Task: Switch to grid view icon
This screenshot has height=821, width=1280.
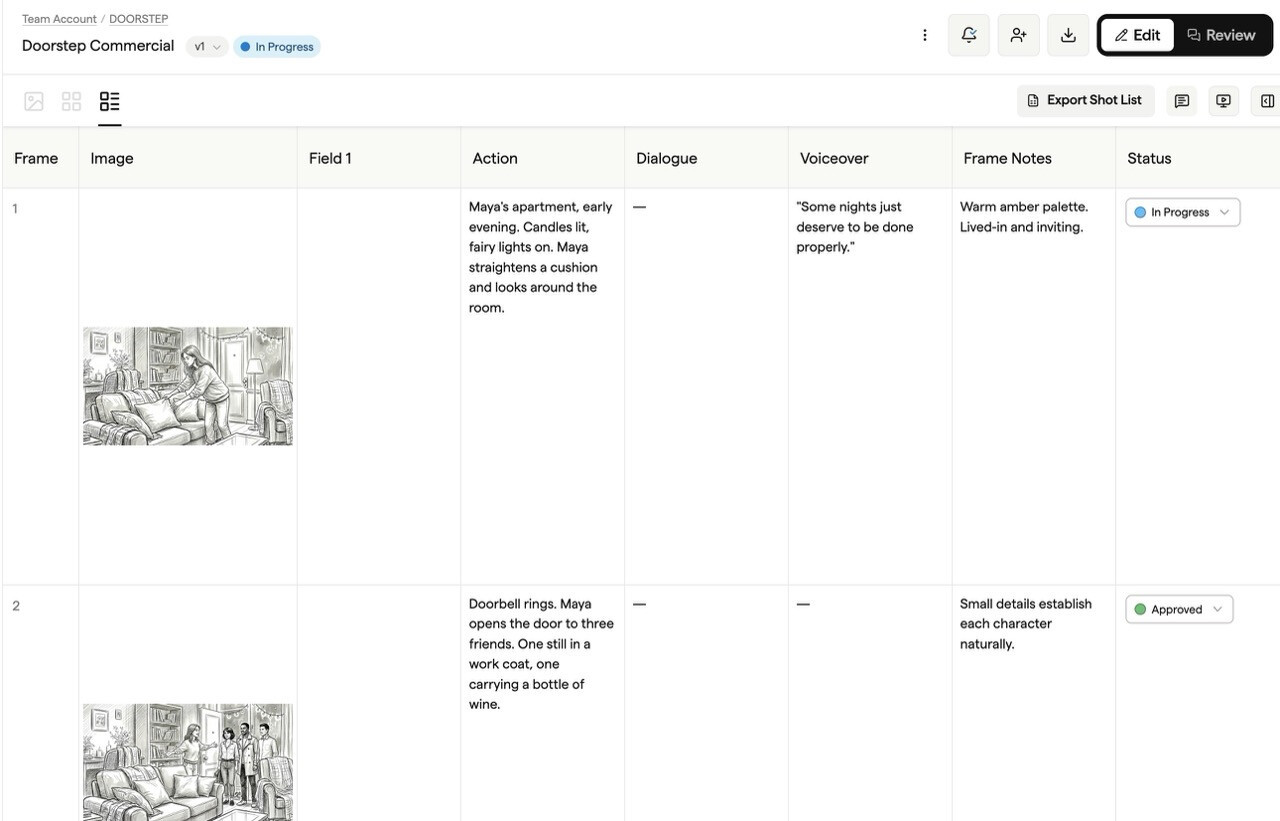Action: coord(72,101)
